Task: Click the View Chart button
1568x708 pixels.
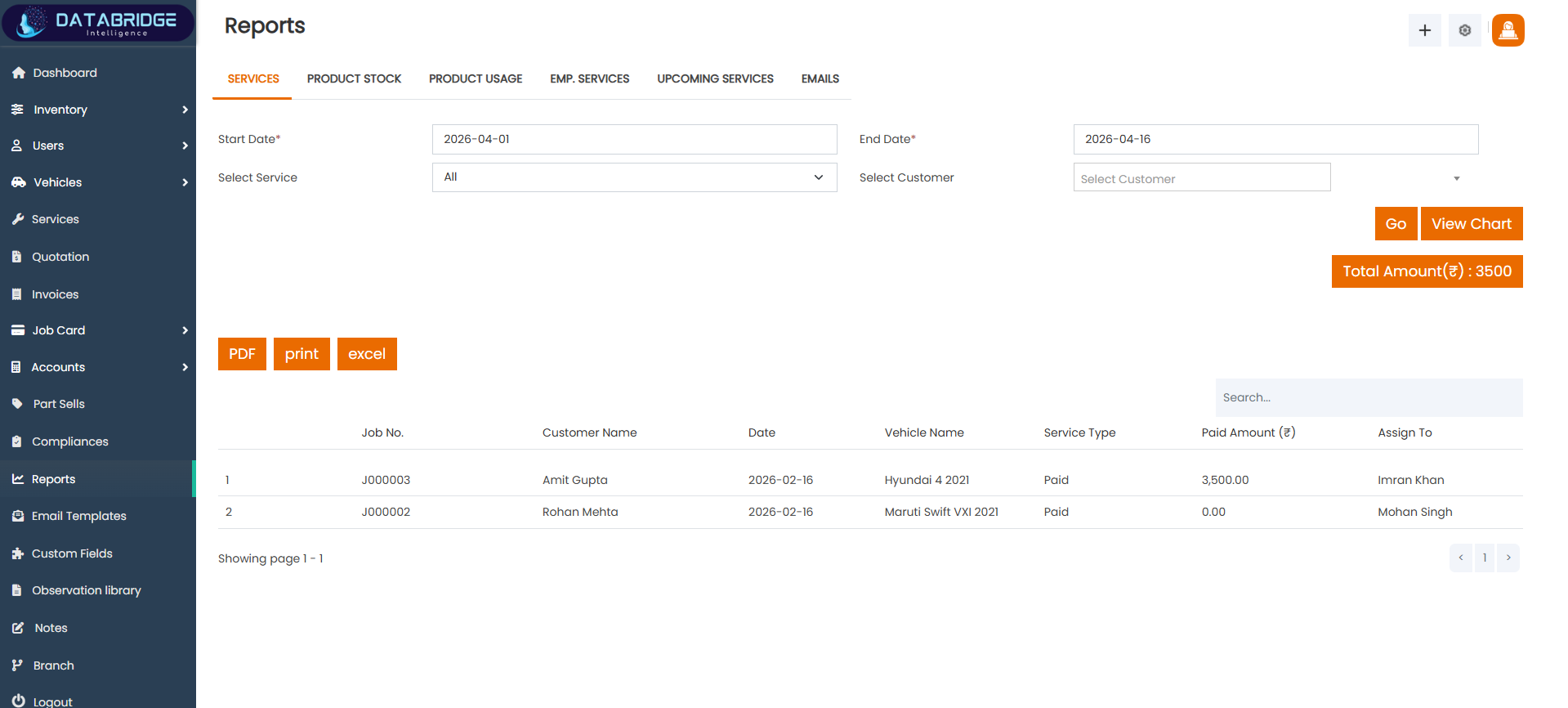Action: point(1471,224)
